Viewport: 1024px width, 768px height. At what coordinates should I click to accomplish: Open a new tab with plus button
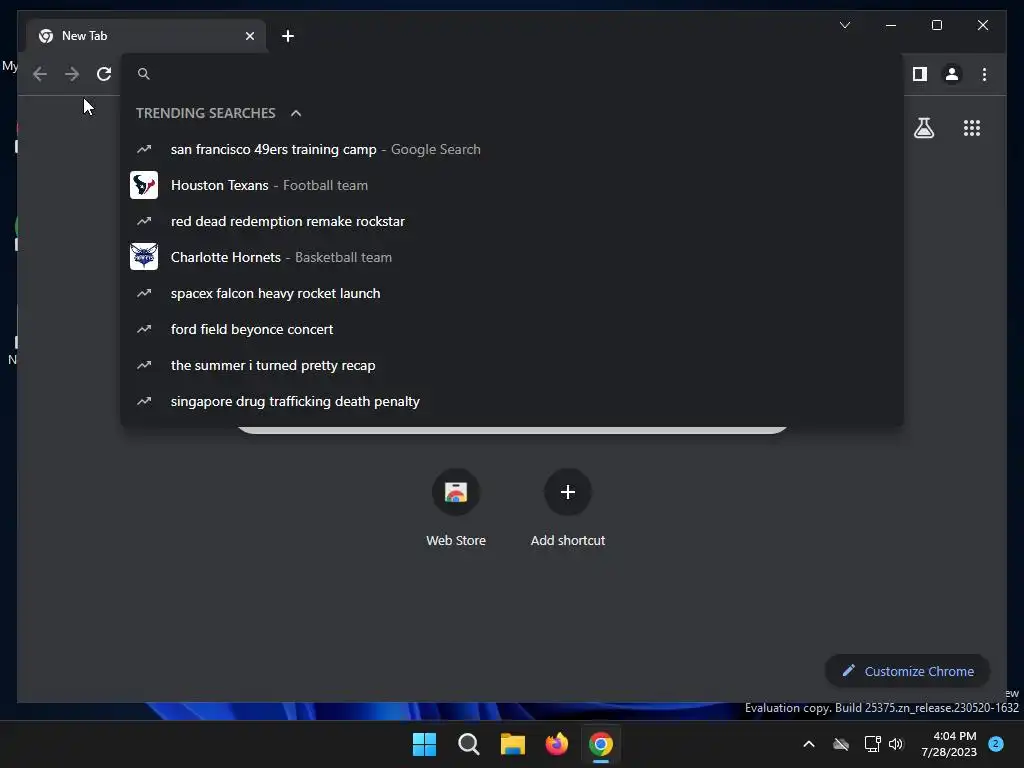click(x=288, y=36)
